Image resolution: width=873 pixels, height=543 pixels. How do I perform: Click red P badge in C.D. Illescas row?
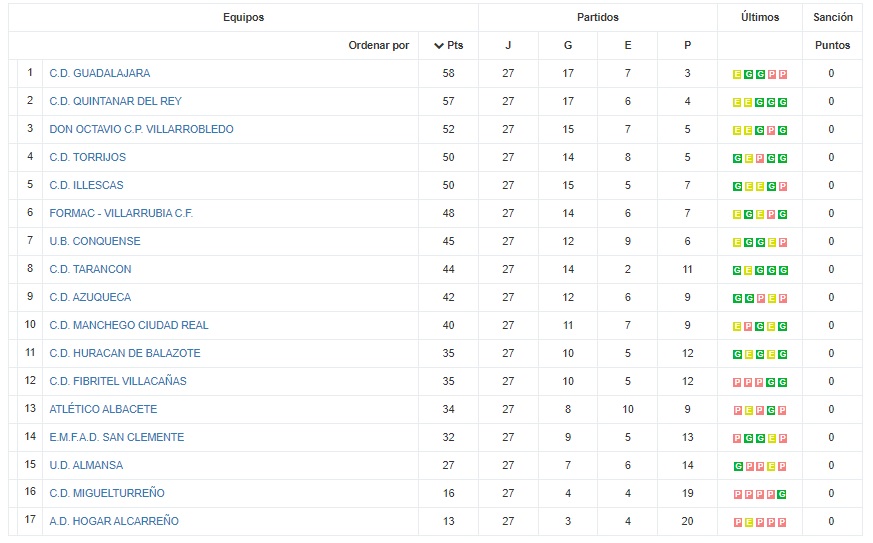tap(783, 186)
